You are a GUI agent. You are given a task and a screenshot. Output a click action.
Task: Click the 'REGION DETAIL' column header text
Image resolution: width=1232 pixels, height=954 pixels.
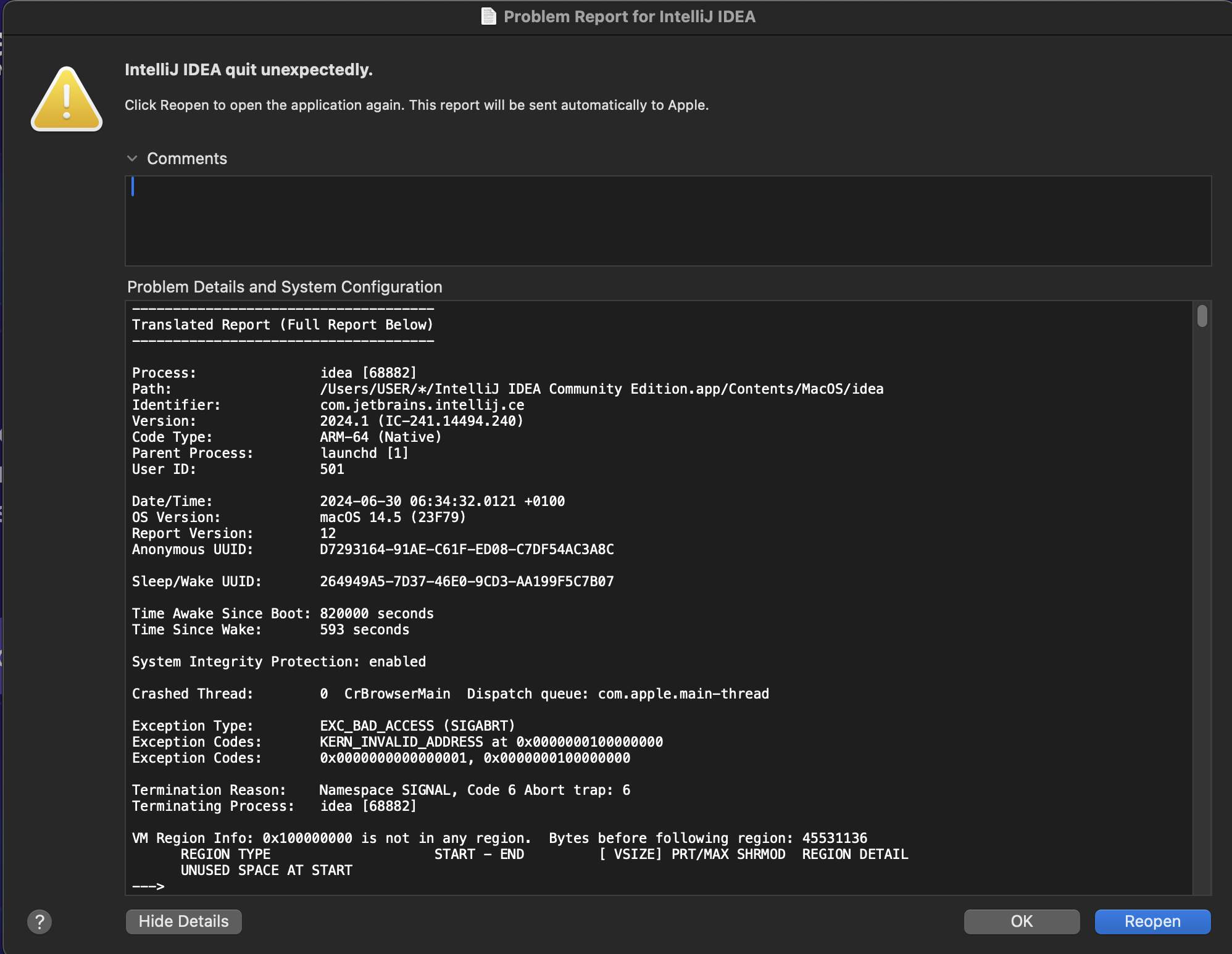[x=855, y=854]
